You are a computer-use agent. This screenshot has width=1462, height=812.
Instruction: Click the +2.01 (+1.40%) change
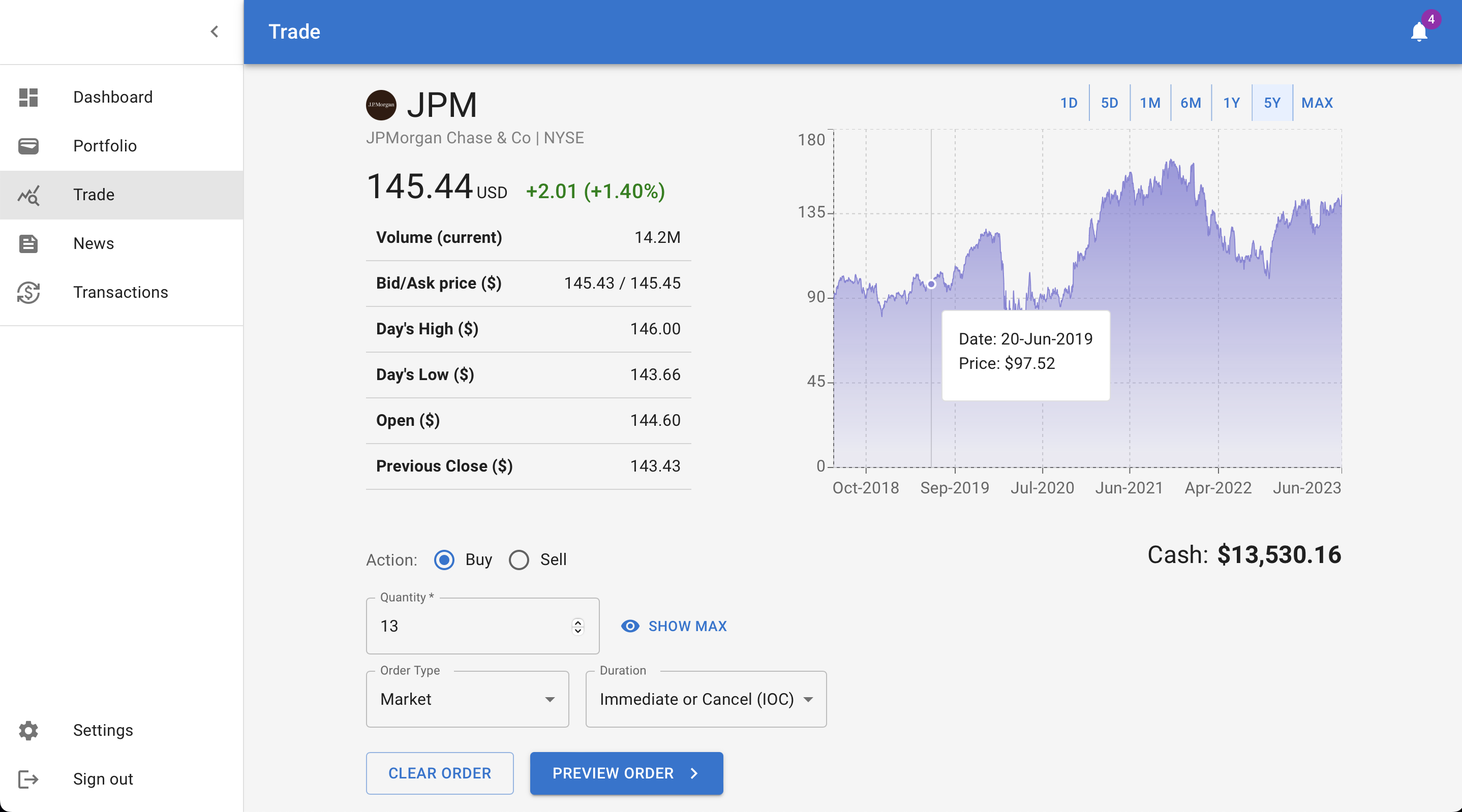pos(595,191)
